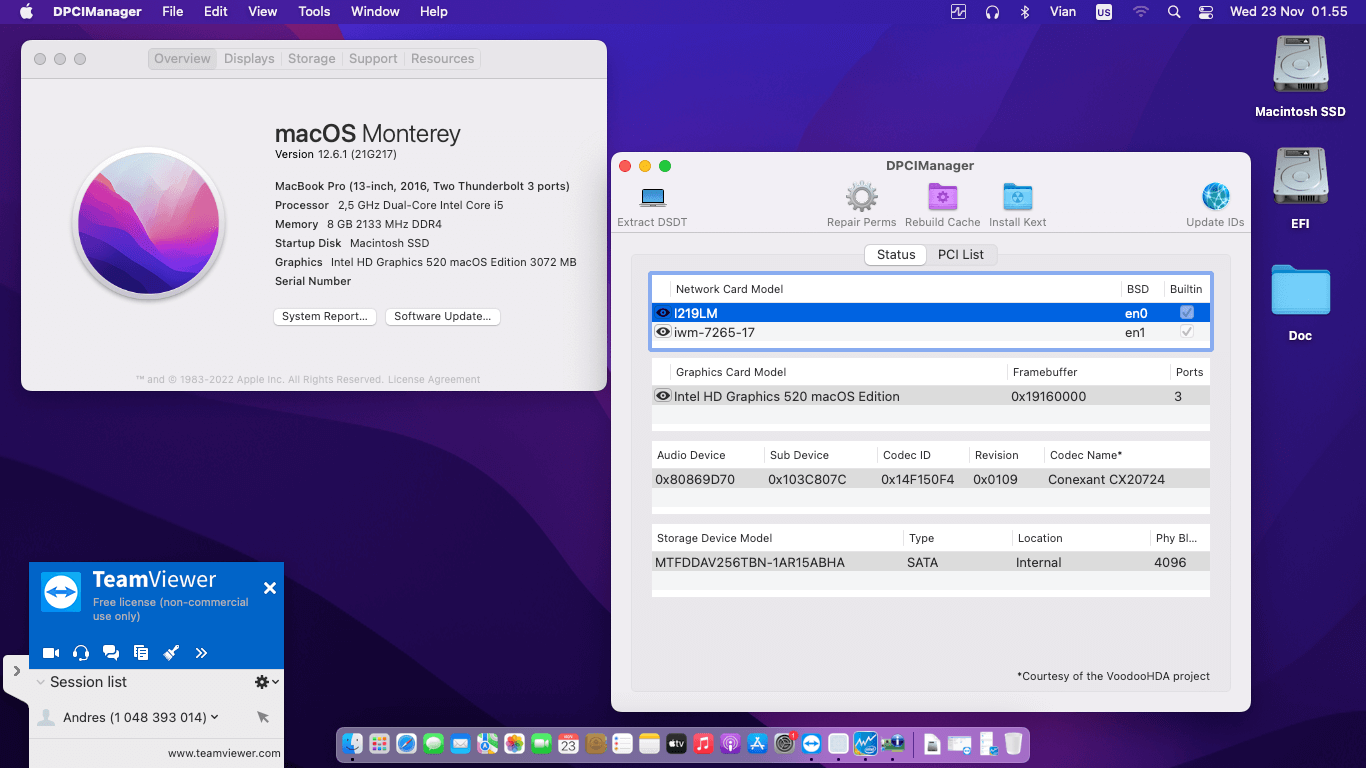Open Install Kext via its toolbar icon

(x=1017, y=198)
